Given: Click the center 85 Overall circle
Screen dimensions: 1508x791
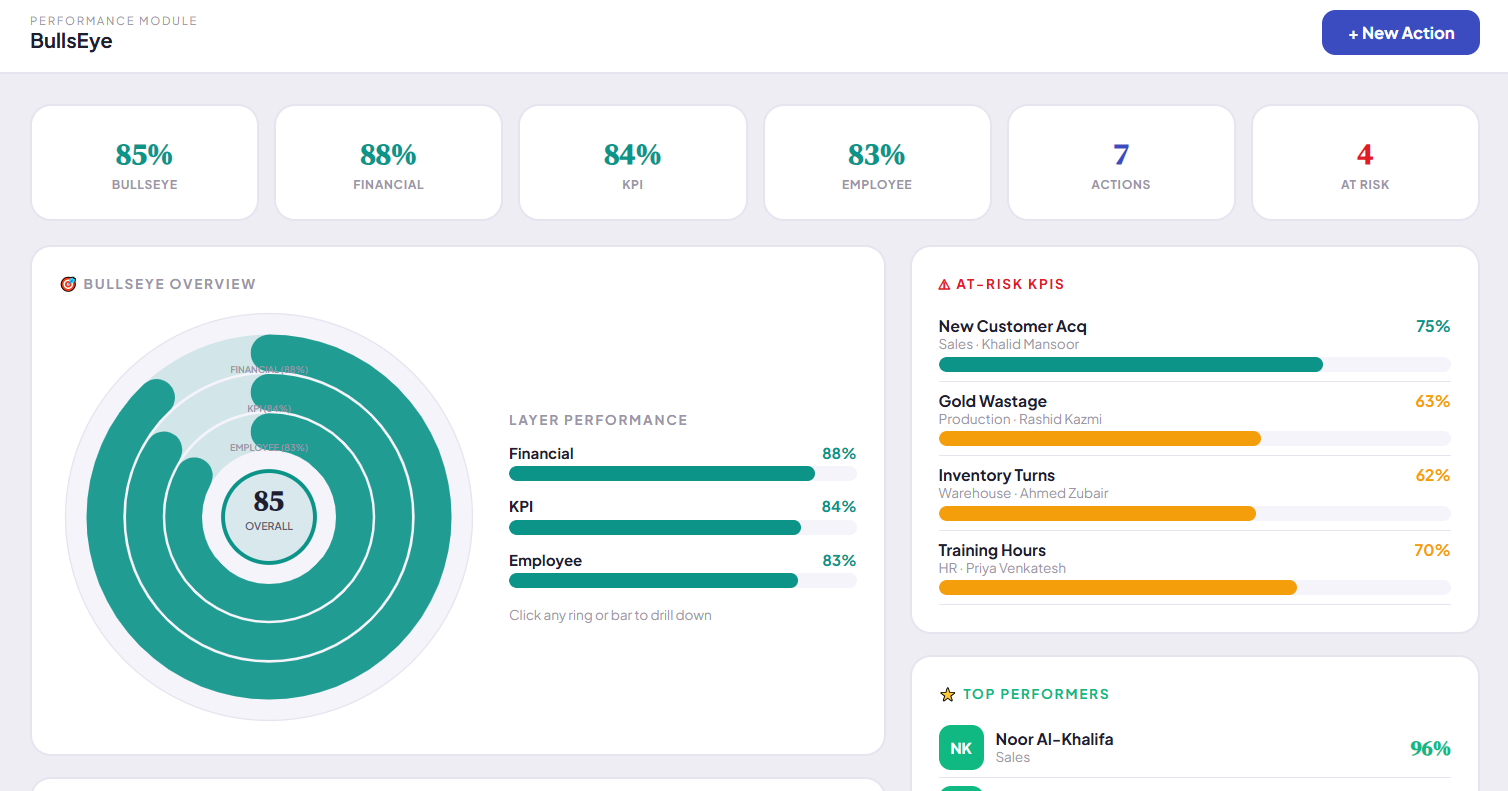Looking at the screenshot, I should (269, 516).
